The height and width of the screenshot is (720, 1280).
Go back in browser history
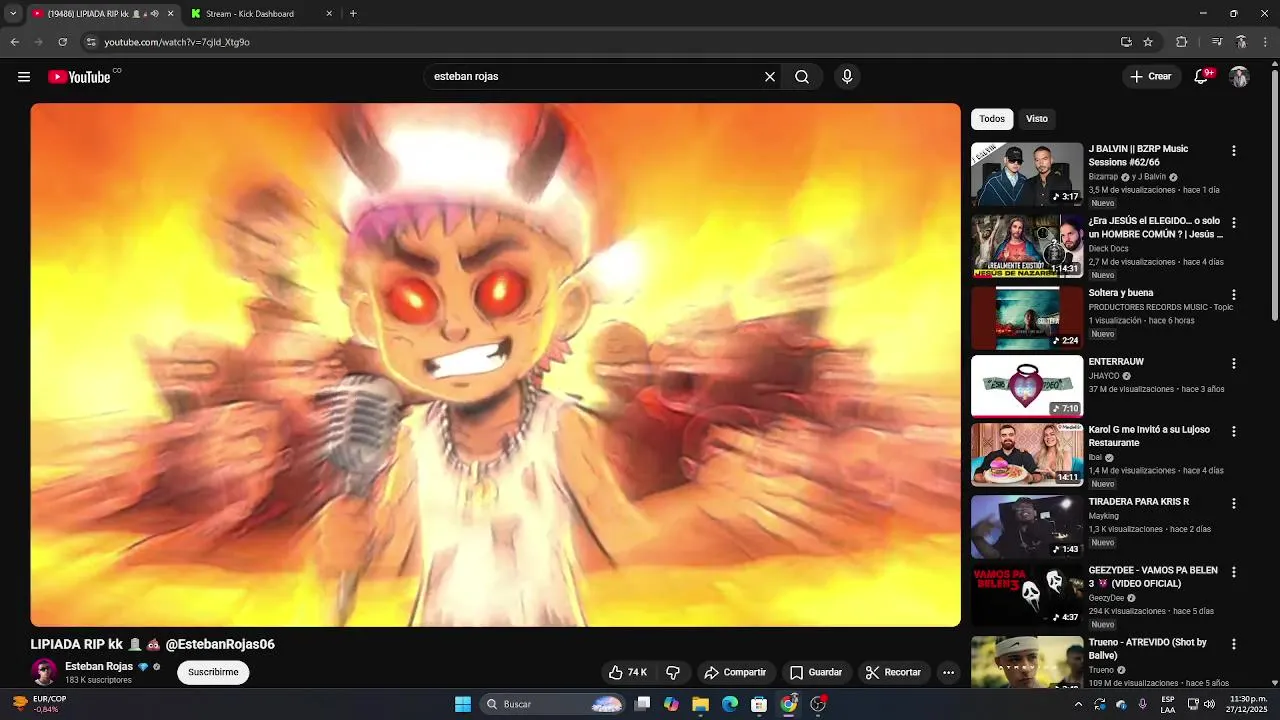coord(14,42)
